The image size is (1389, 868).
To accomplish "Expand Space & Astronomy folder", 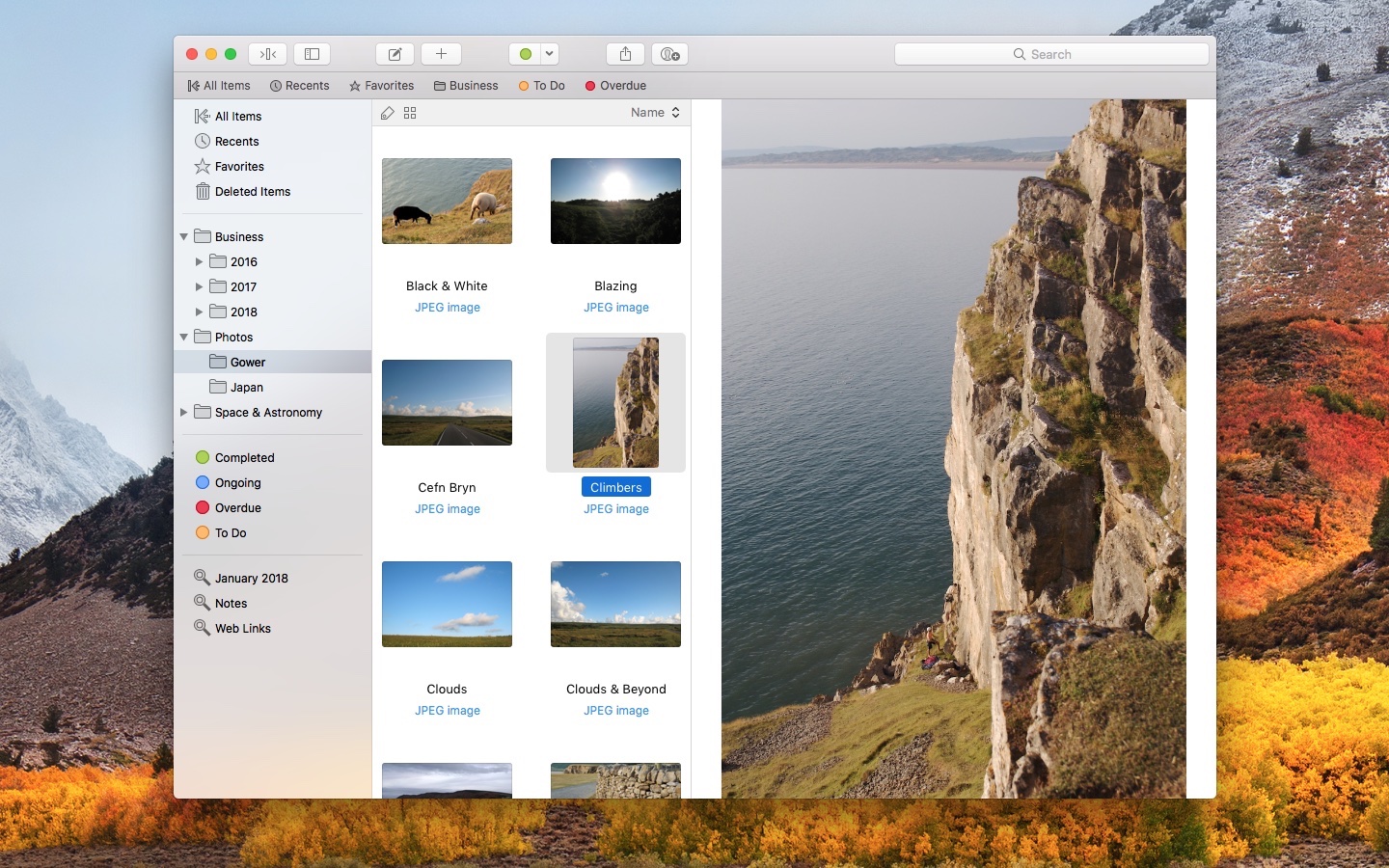I will click(x=184, y=413).
